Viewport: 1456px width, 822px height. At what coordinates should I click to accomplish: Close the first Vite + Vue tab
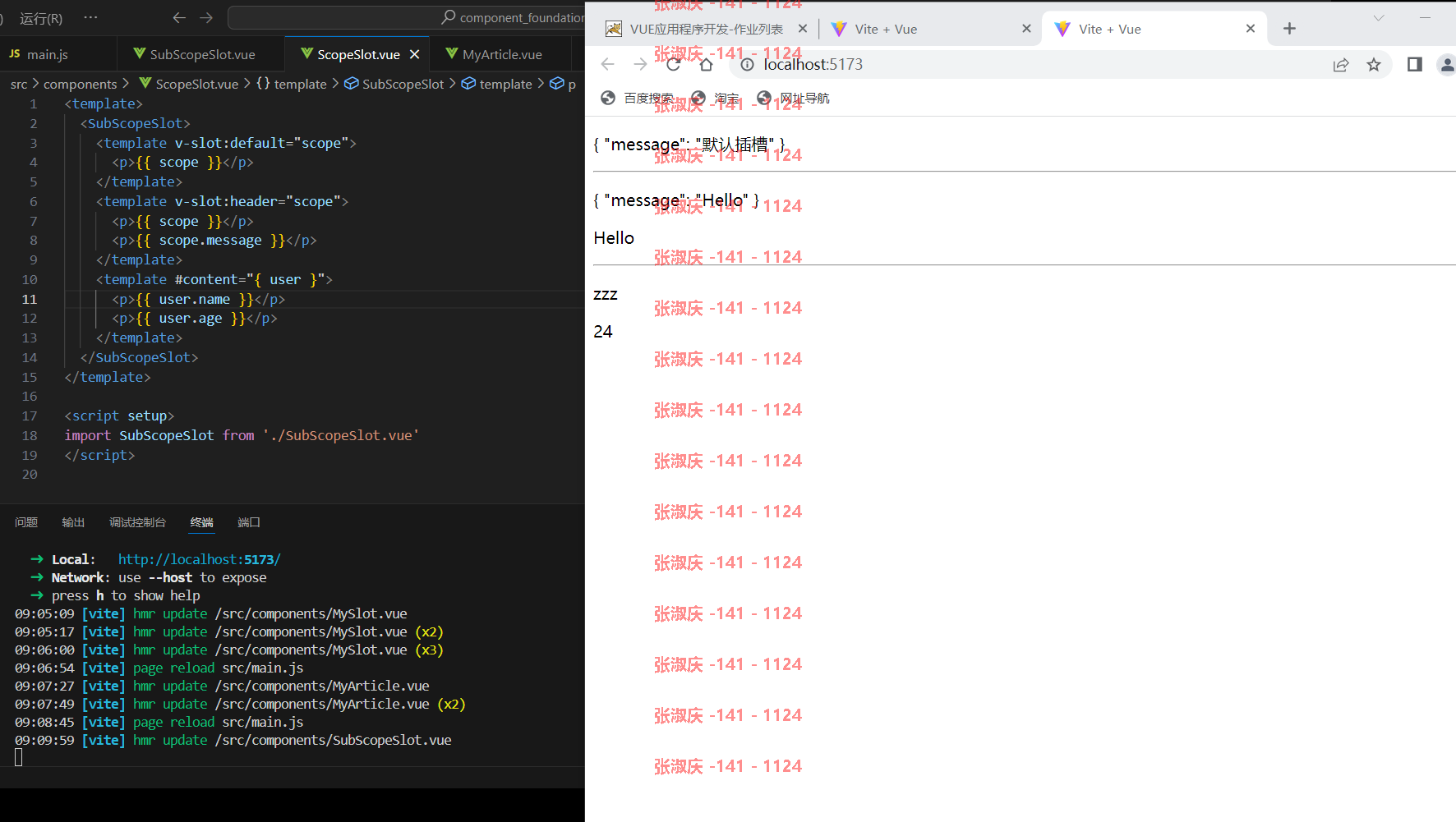pyautogui.click(x=1026, y=29)
